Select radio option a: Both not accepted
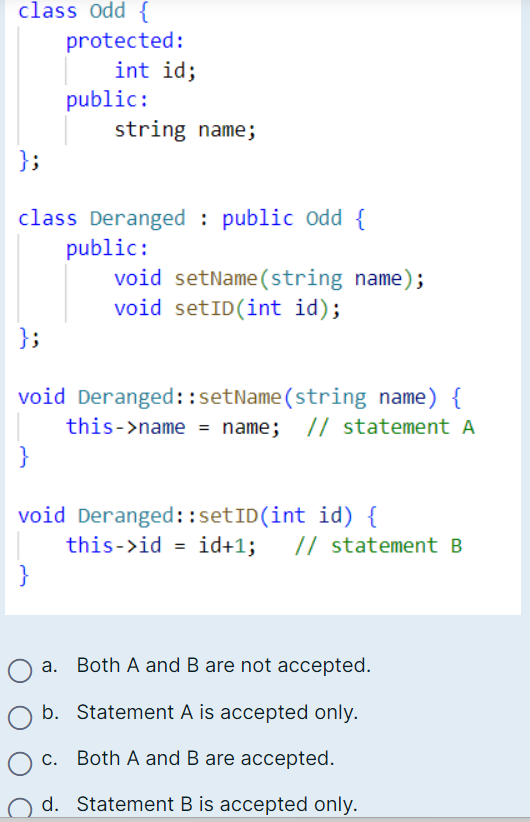This screenshot has width=530, height=822. (x=20, y=670)
